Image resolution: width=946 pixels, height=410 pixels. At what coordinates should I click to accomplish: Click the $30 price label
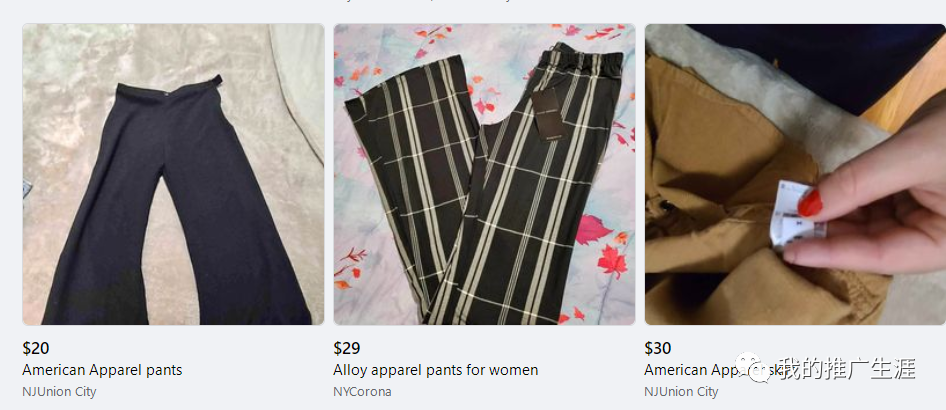[658, 348]
